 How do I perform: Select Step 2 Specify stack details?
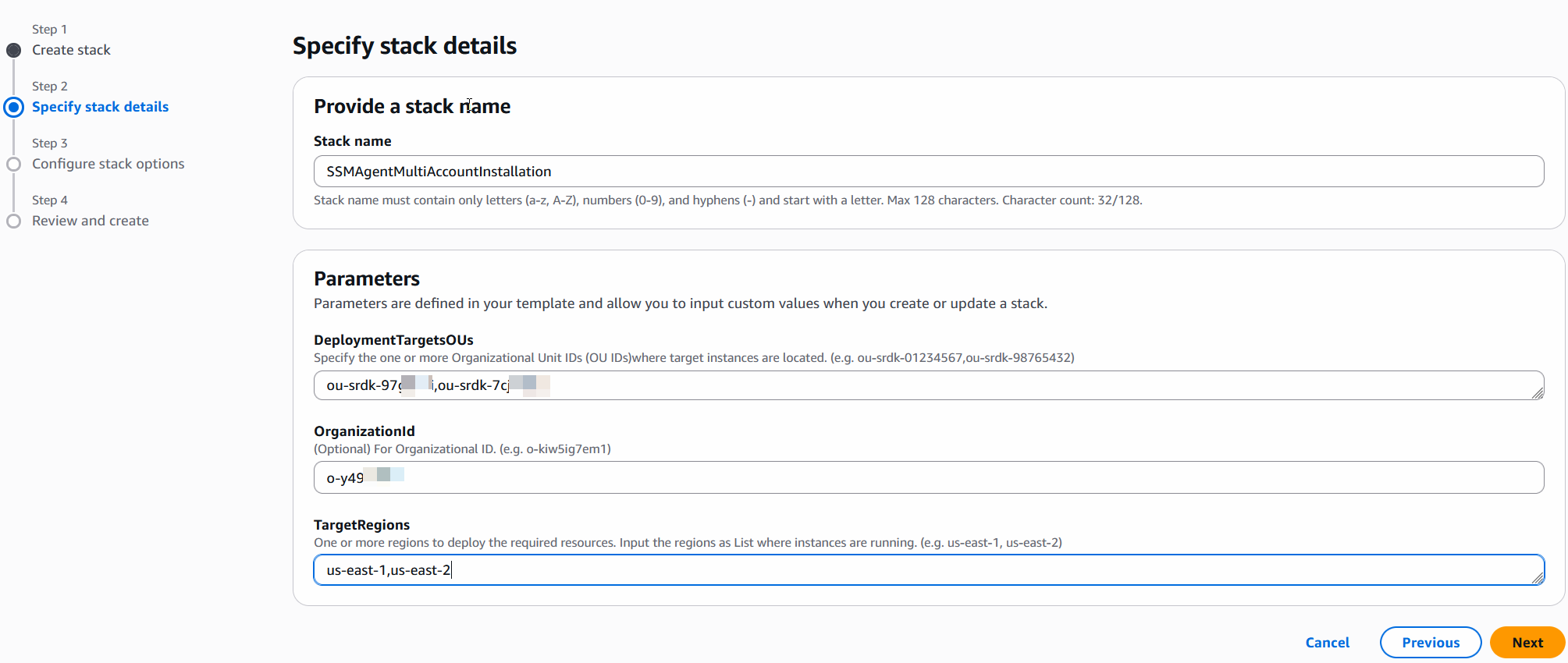pos(100,107)
